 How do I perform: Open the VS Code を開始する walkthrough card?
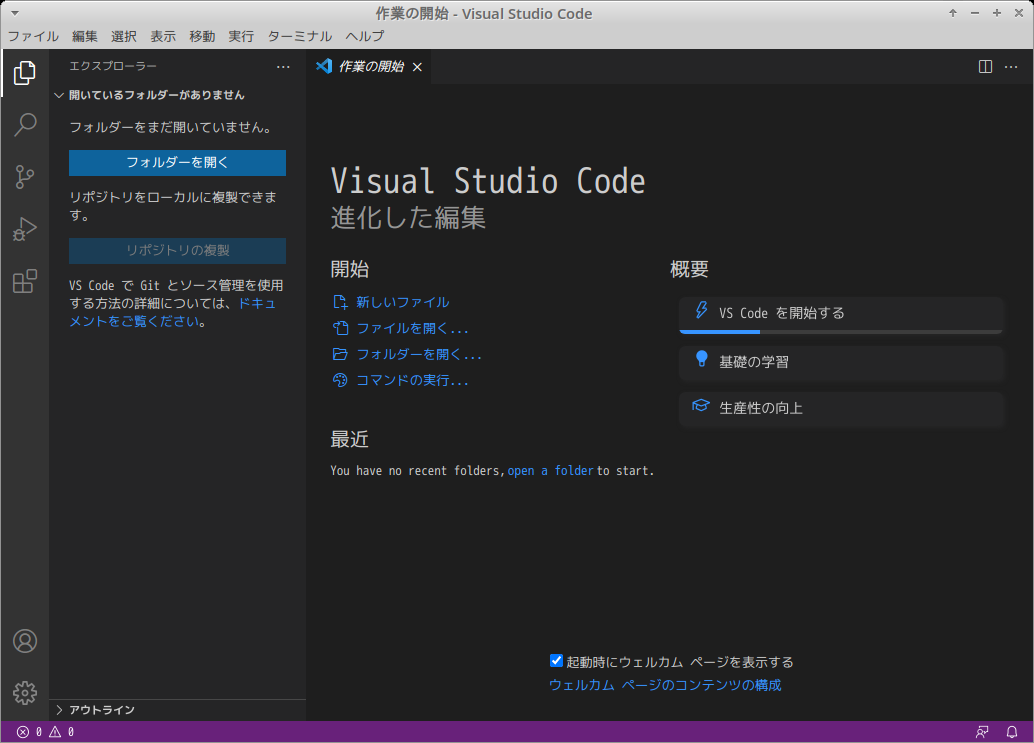[x=841, y=315]
